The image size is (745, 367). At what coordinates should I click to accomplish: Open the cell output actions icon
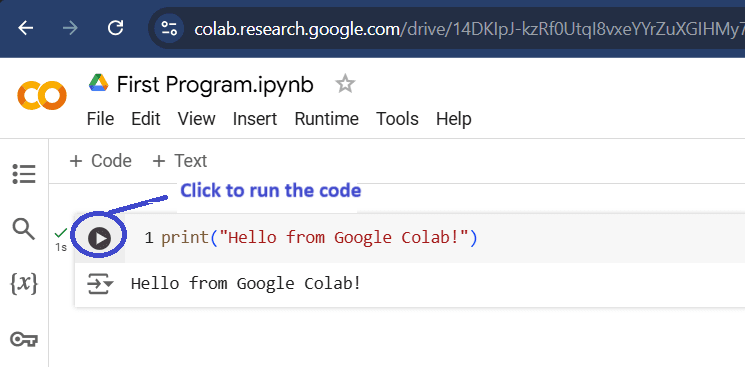click(x=100, y=284)
